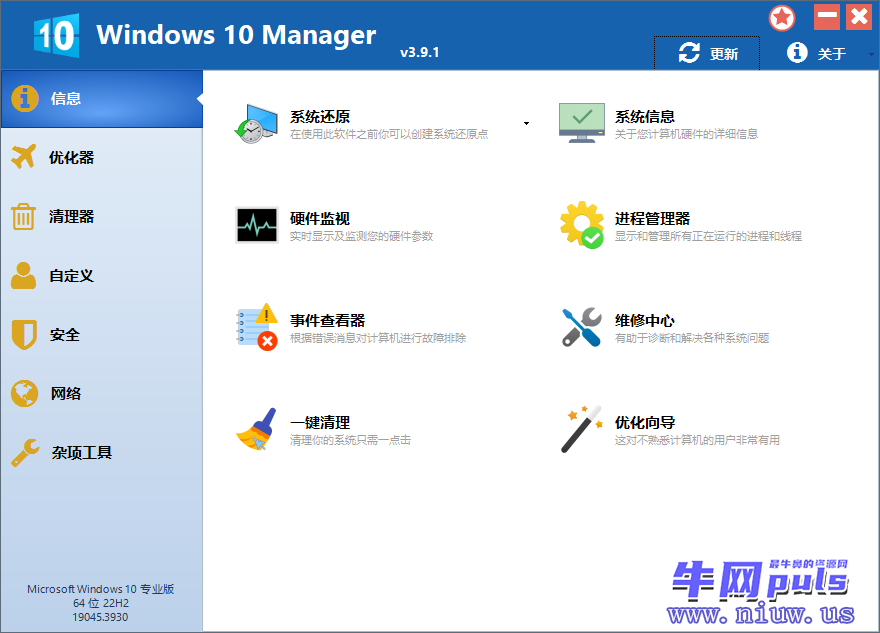This screenshot has height=633, width=880.
Task: Click the Microsoft Windows 10 专业版 text
Action: coord(100,589)
